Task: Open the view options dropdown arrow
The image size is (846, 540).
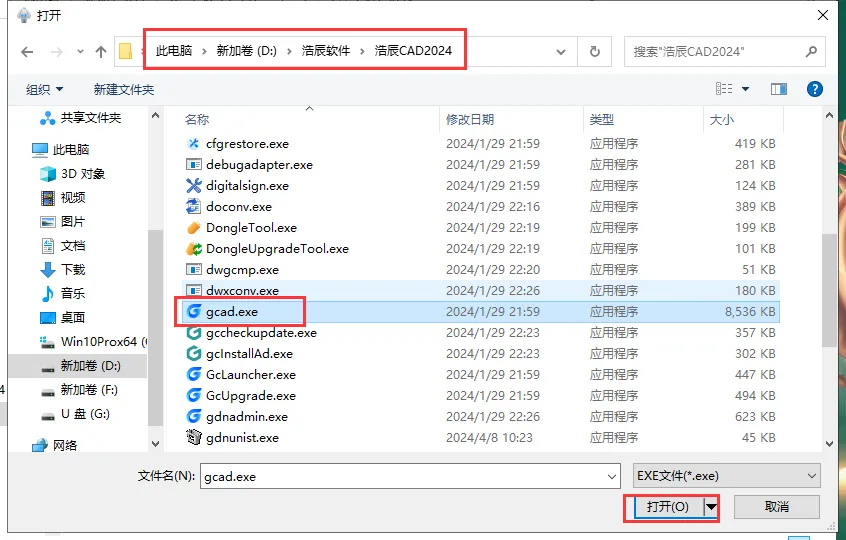Action: pos(746,89)
